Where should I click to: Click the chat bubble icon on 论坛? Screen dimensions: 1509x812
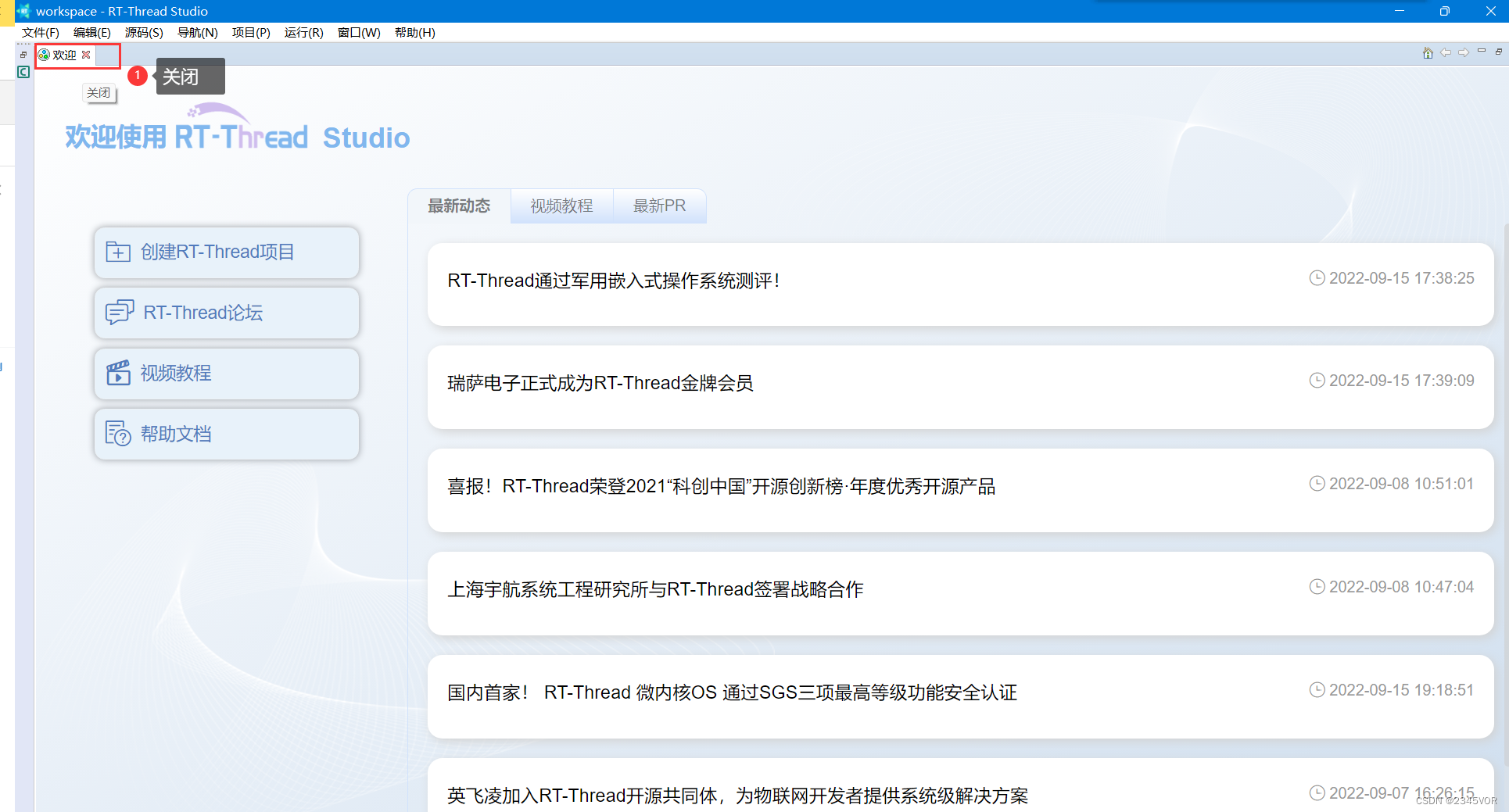pos(120,312)
